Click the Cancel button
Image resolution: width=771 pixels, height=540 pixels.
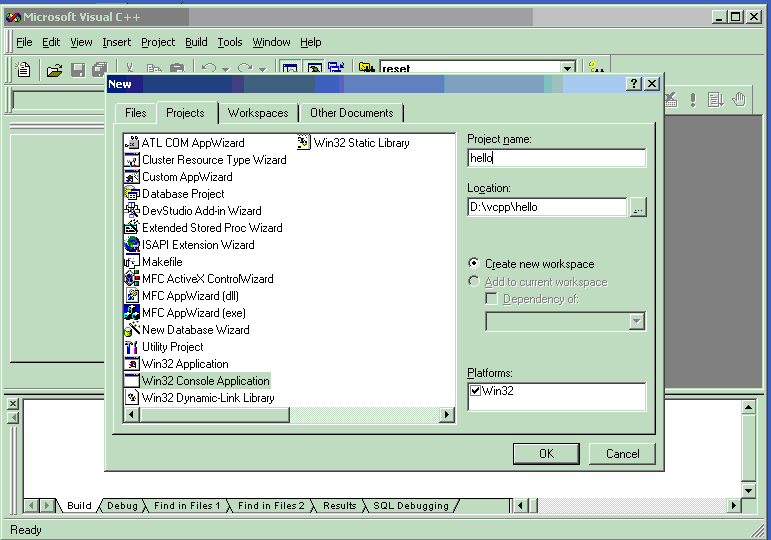click(623, 453)
